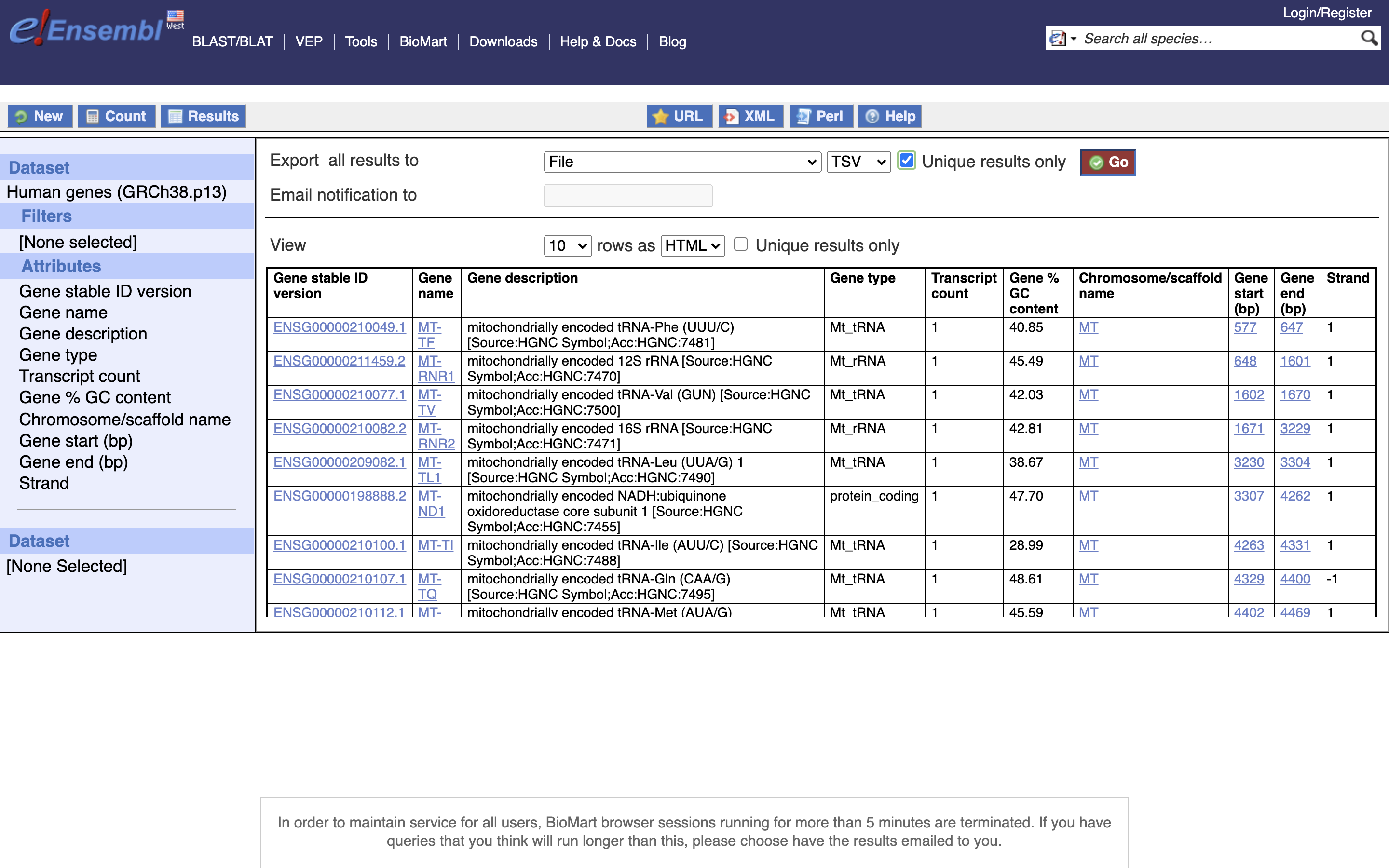This screenshot has width=1389, height=868.
Task: Click MT-TI gene name link
Action: [x=436, y=545]
